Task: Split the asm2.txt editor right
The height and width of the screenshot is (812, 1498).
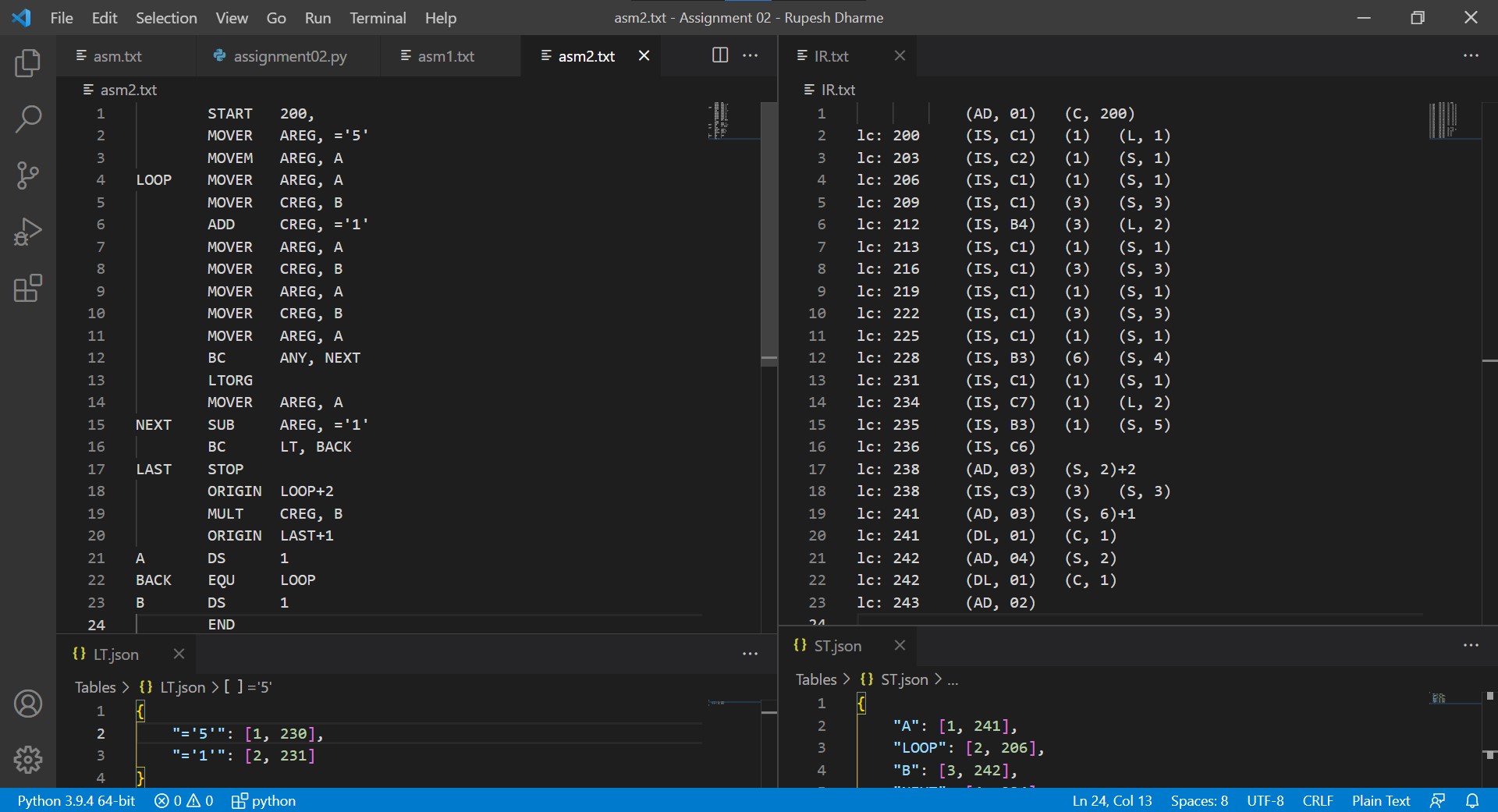Action: point(720,55)
